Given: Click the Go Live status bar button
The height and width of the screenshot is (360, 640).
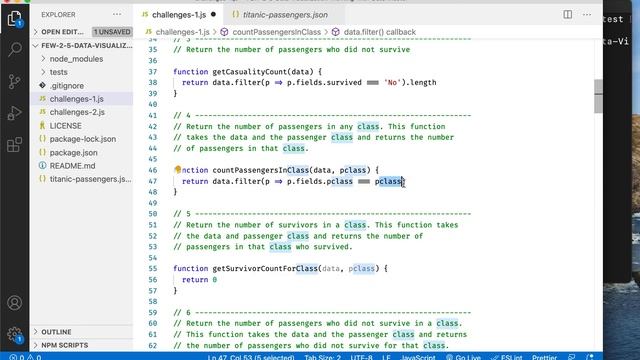Looking at the screenshot, I should tap(463, 357).
